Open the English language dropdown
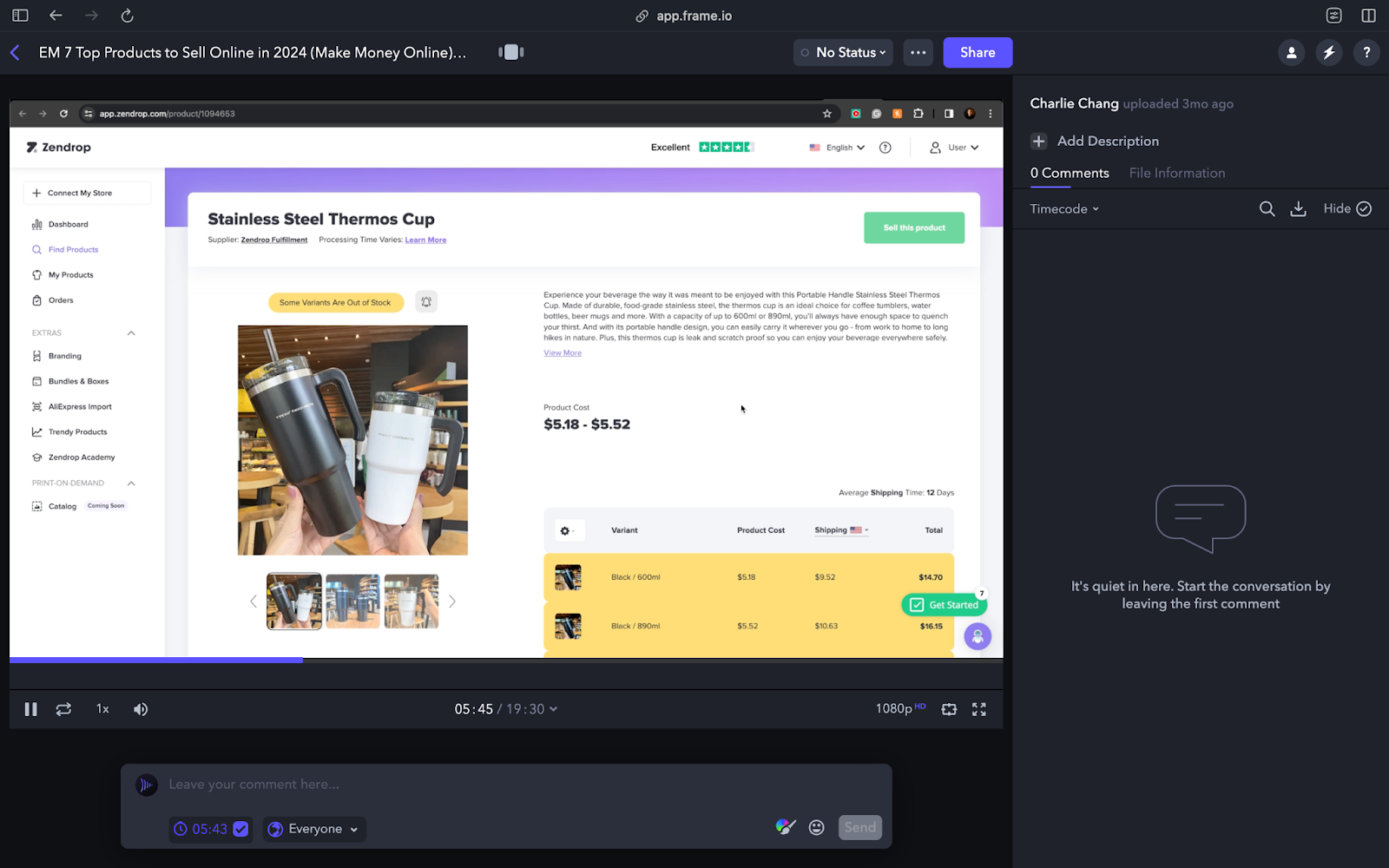 click(837, 148)
